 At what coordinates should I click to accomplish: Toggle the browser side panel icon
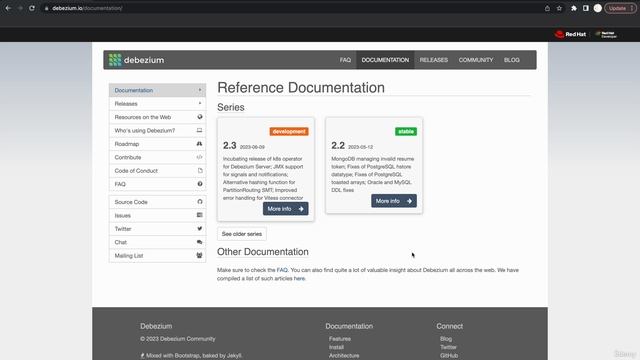[586, 8]
